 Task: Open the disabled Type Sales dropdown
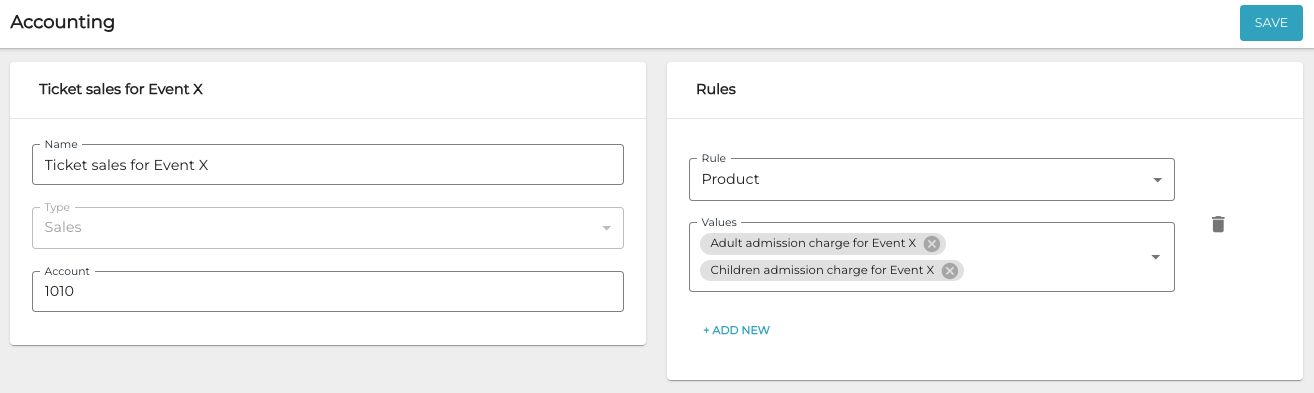tap(328, 228)
